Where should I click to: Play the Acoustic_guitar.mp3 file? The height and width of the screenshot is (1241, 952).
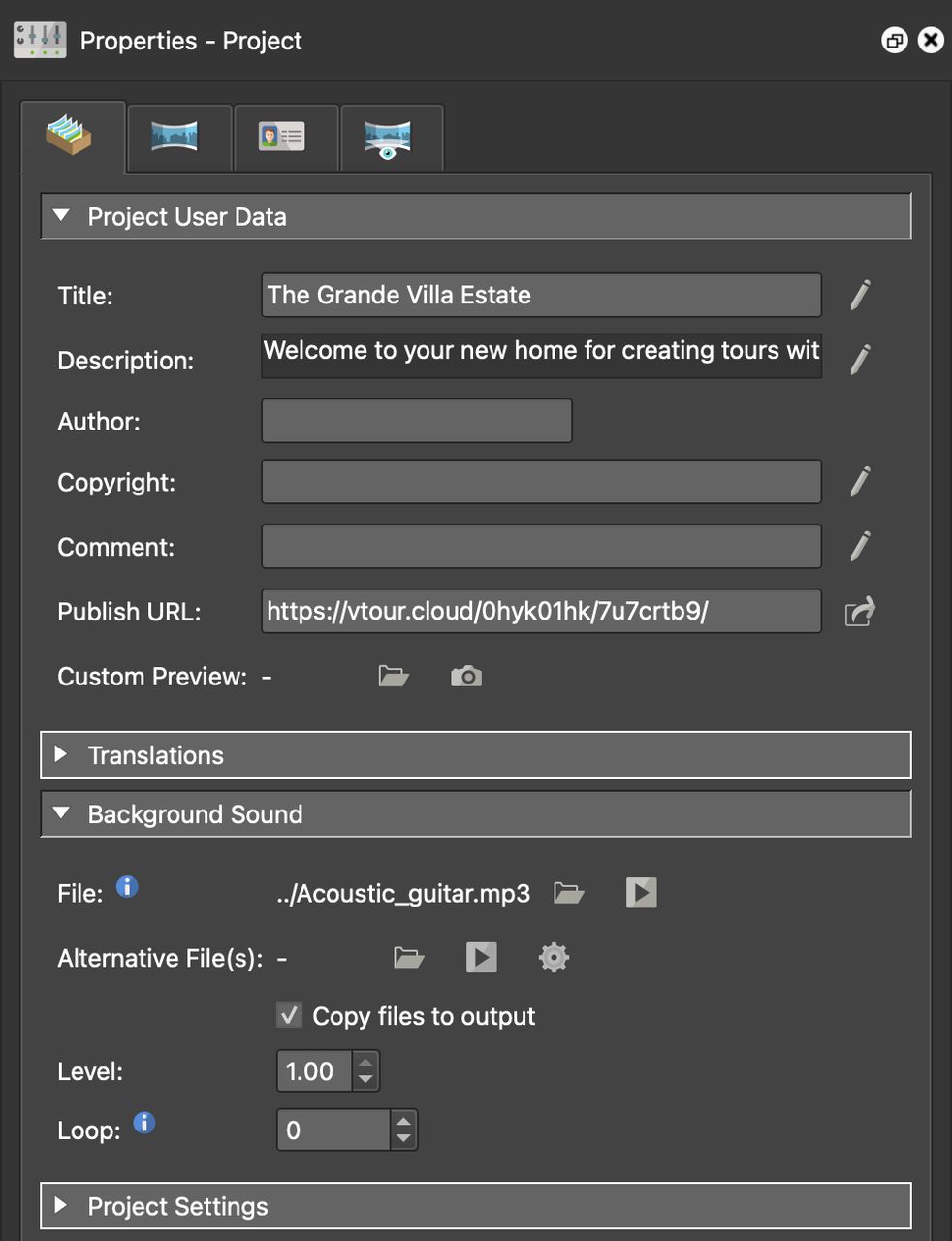coord(642,893)
